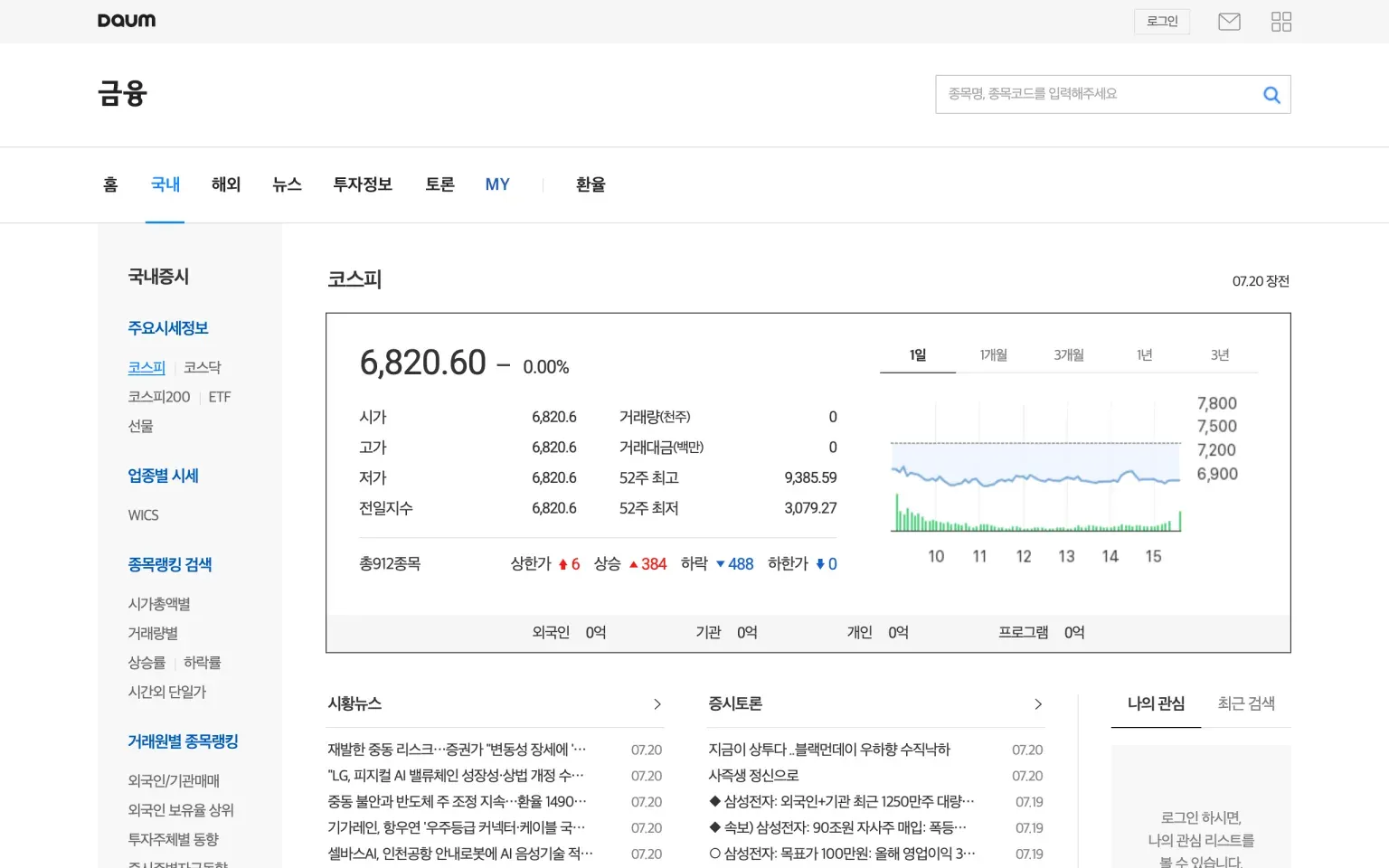1389x868 pixels.
Task: Click the 로그인 button
Action: 1162,22
